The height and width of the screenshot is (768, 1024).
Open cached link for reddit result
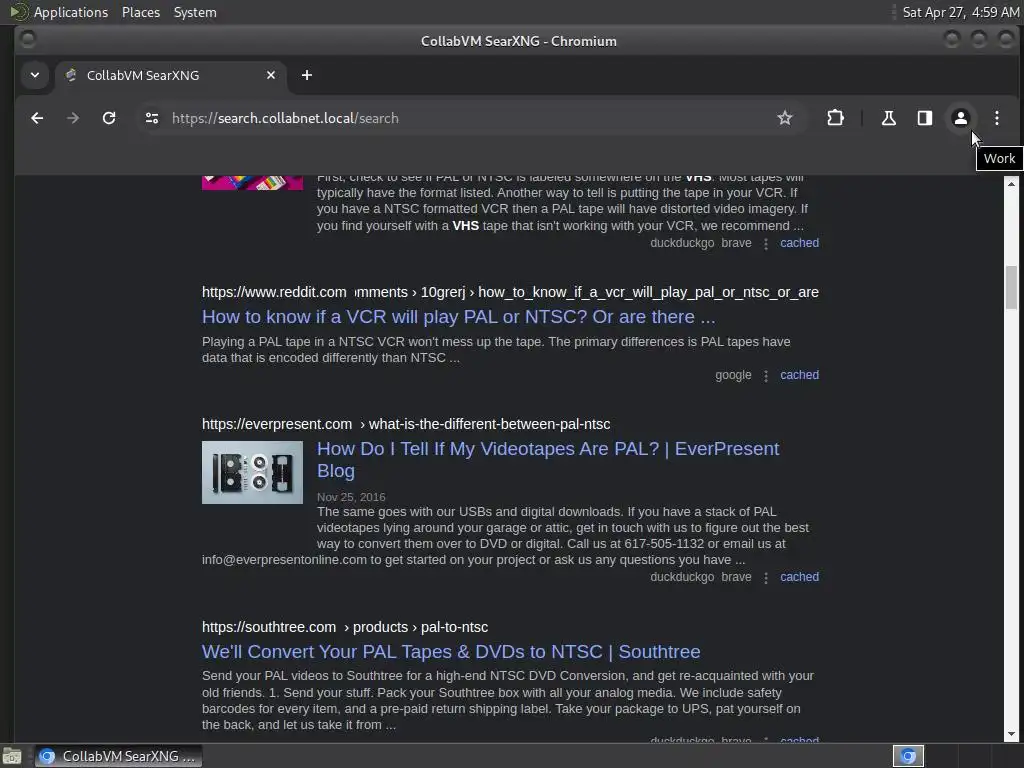[799, 375]
